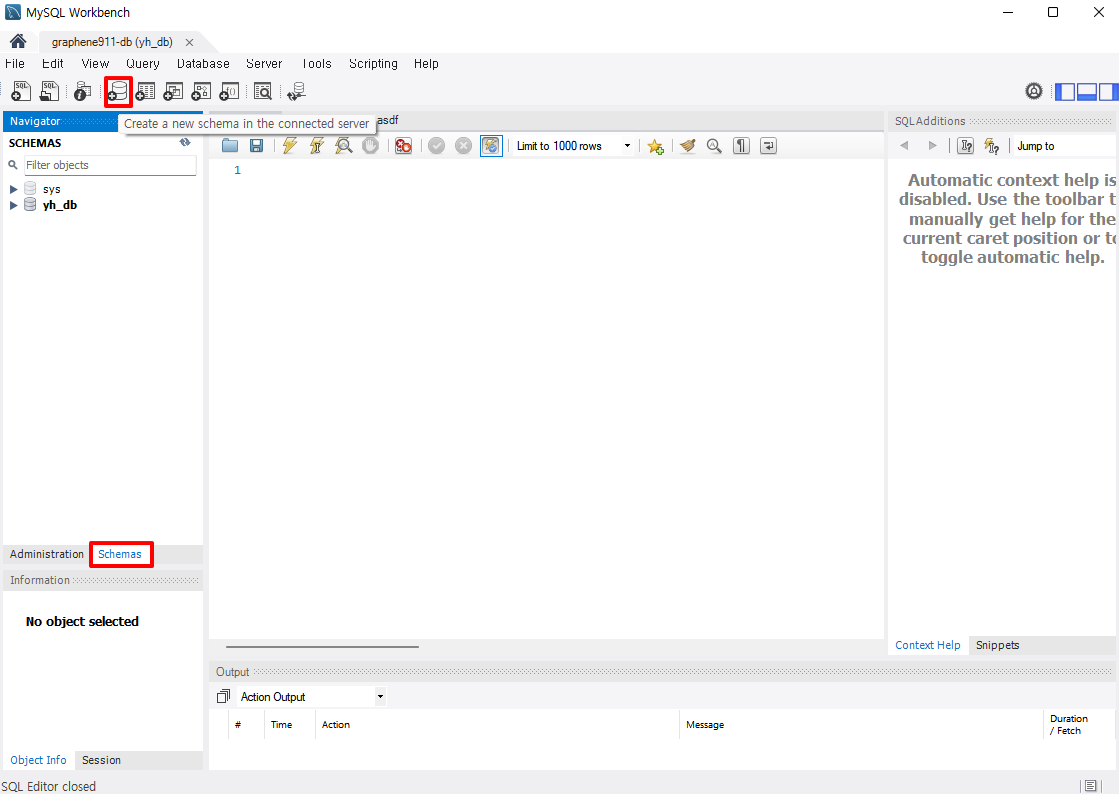1119x794 pixels.
Task: Create a new stored procedure icon
Action: coord(201,91)
